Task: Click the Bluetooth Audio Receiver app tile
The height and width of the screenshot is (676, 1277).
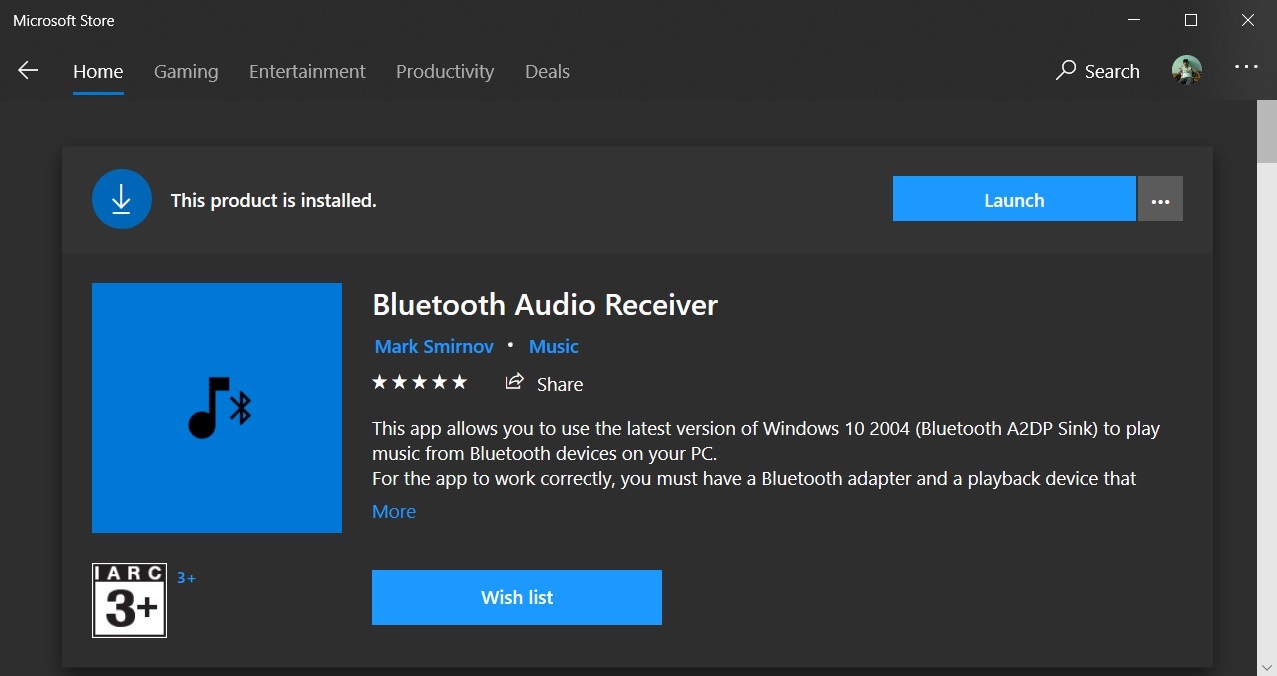Action: tap(217, 408)
